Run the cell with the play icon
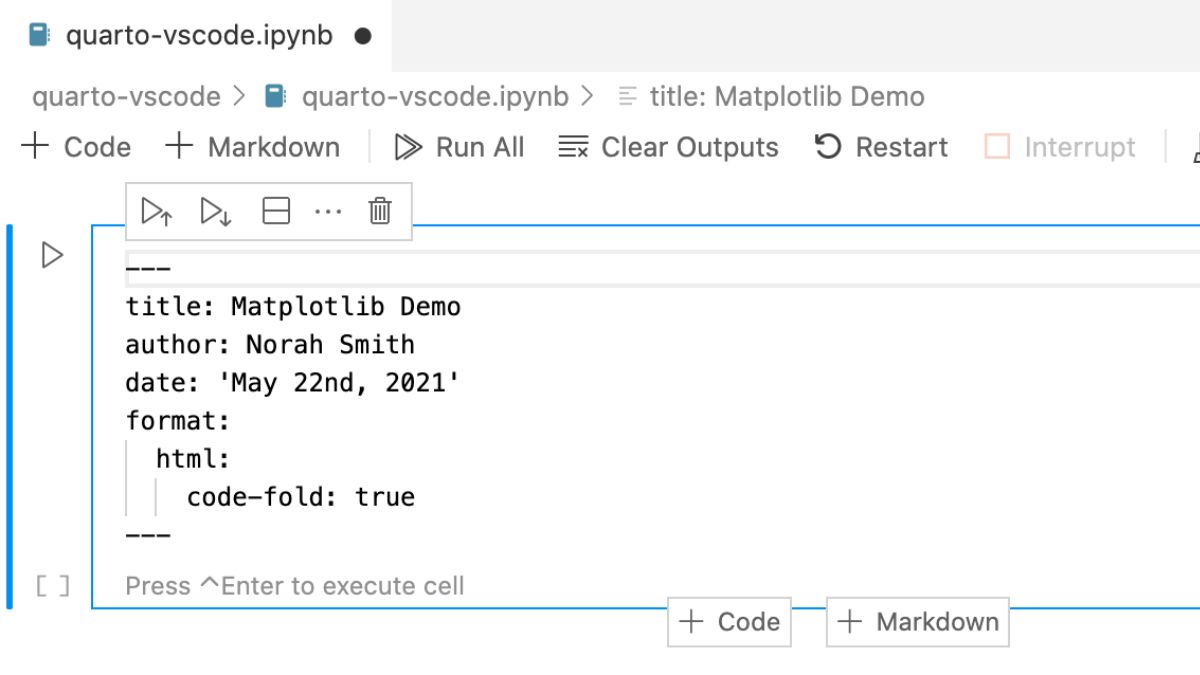The width and height of the screenshot is (1200, 675). 52,256
